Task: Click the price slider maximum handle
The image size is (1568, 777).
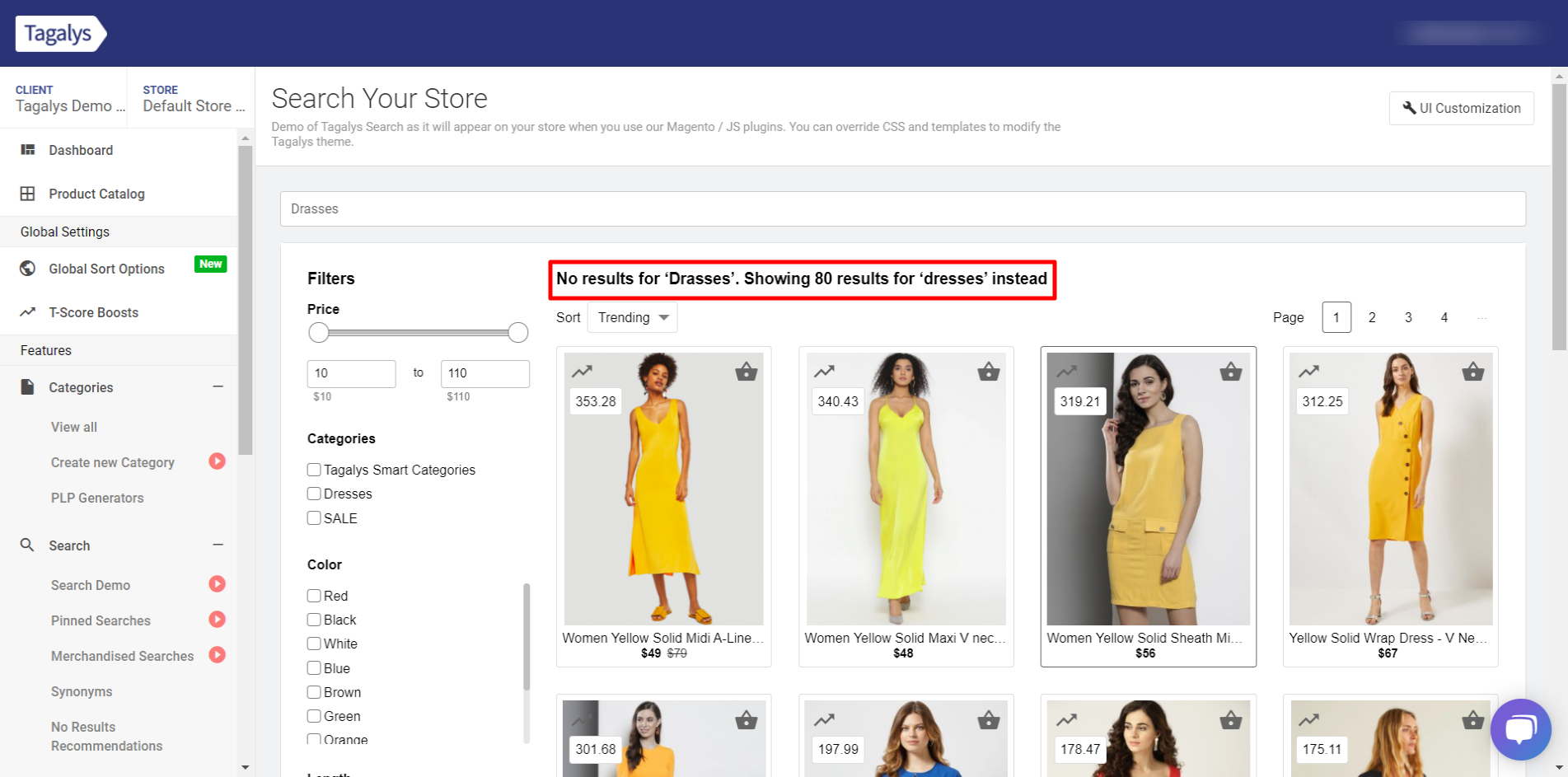Action: coord(518,333)
